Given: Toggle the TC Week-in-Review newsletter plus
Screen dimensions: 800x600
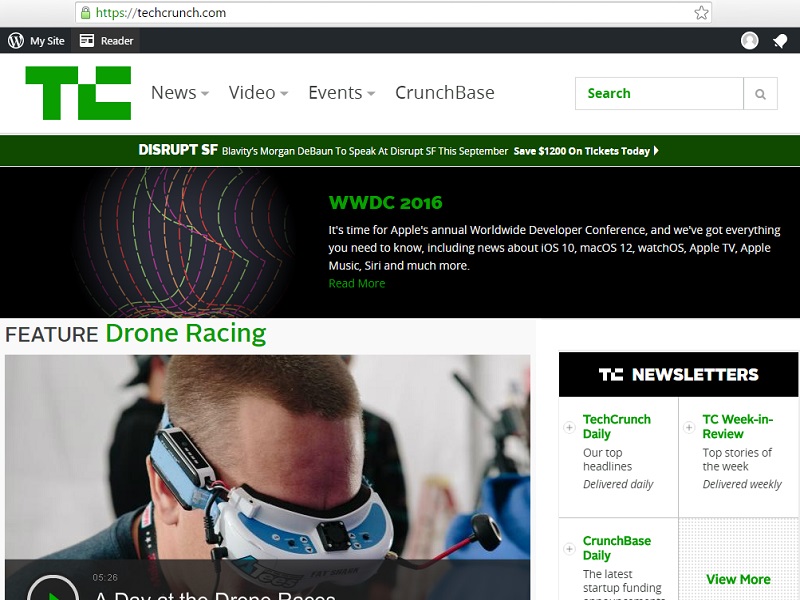Looking at the screenshot, I should coord(689,427).
